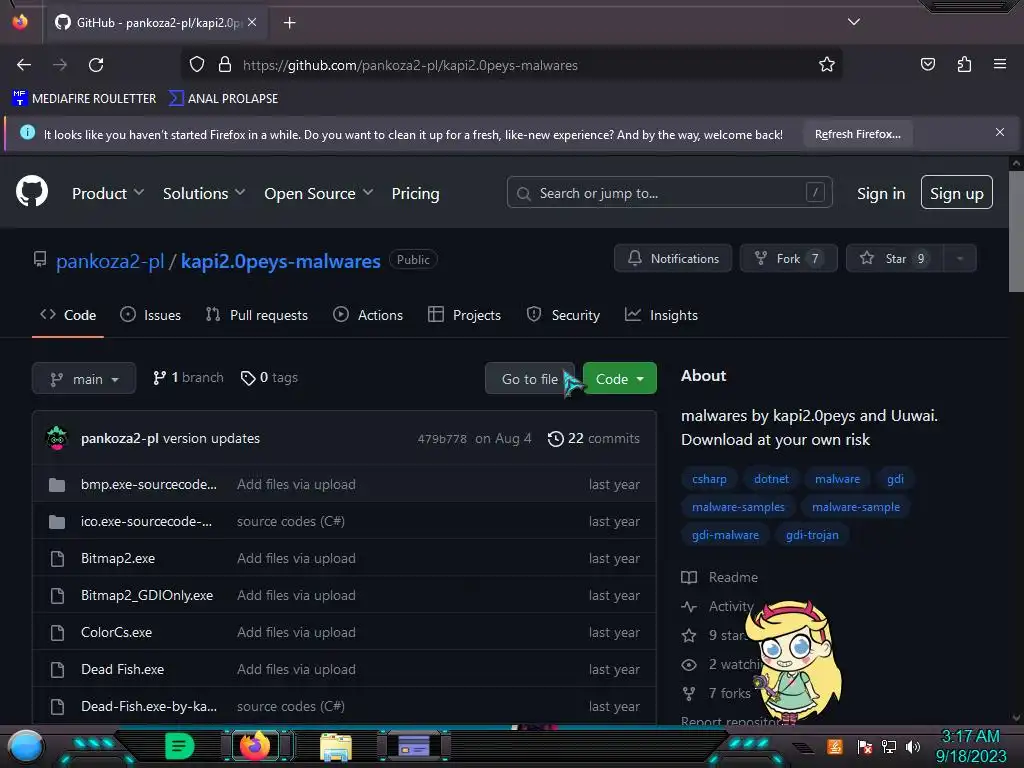Open the Firefox hamburger menu
The image size is (1024, 768).
(1000, 64)
